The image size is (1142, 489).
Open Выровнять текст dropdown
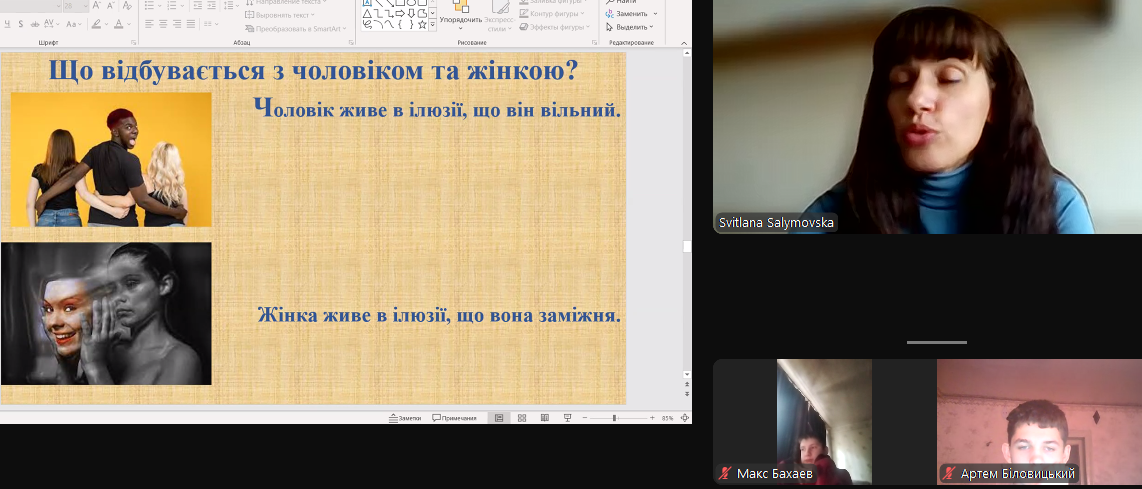(x=279, y=15)
